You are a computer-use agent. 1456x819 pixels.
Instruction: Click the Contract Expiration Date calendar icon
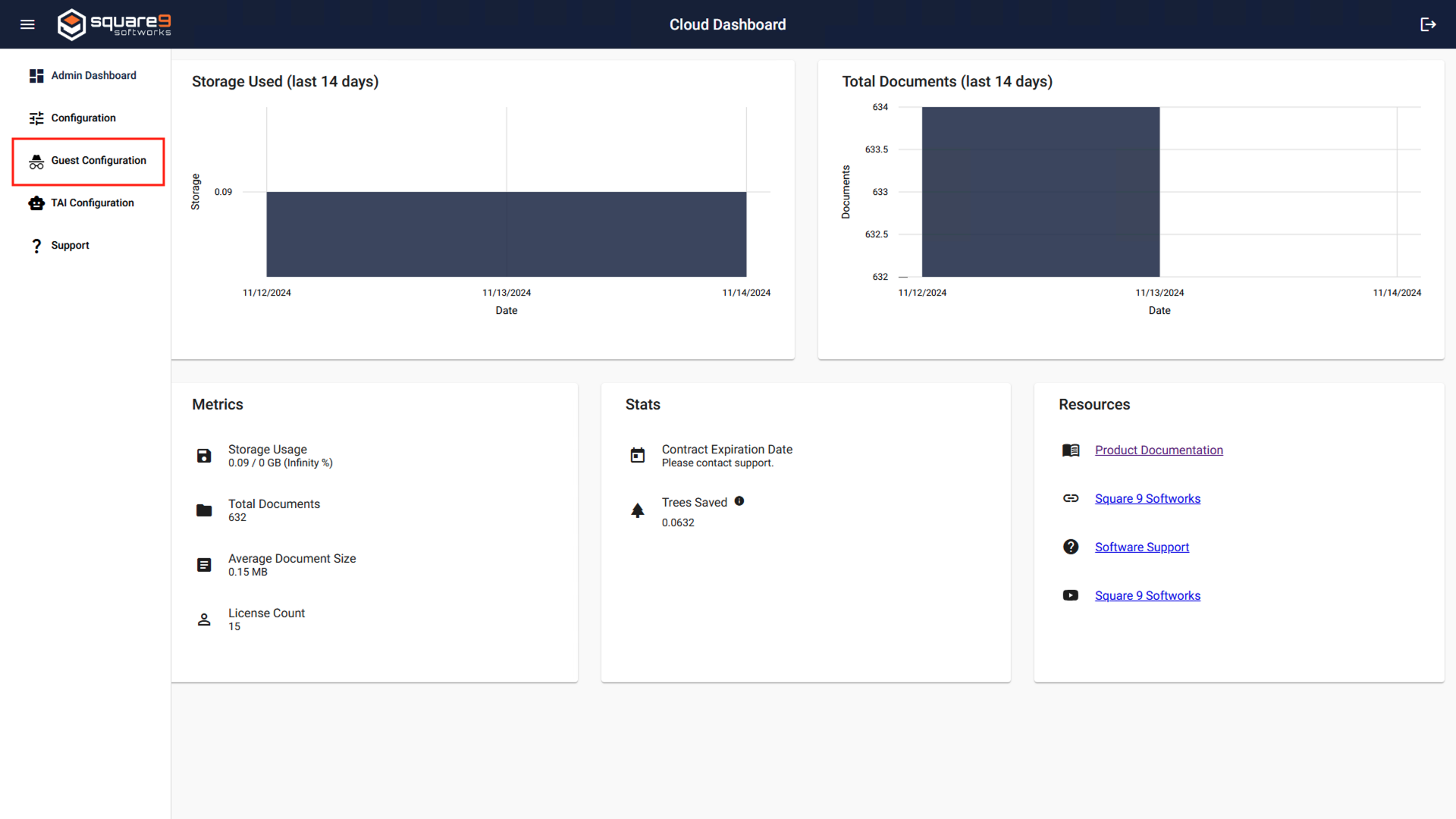(x=637, y=455)
